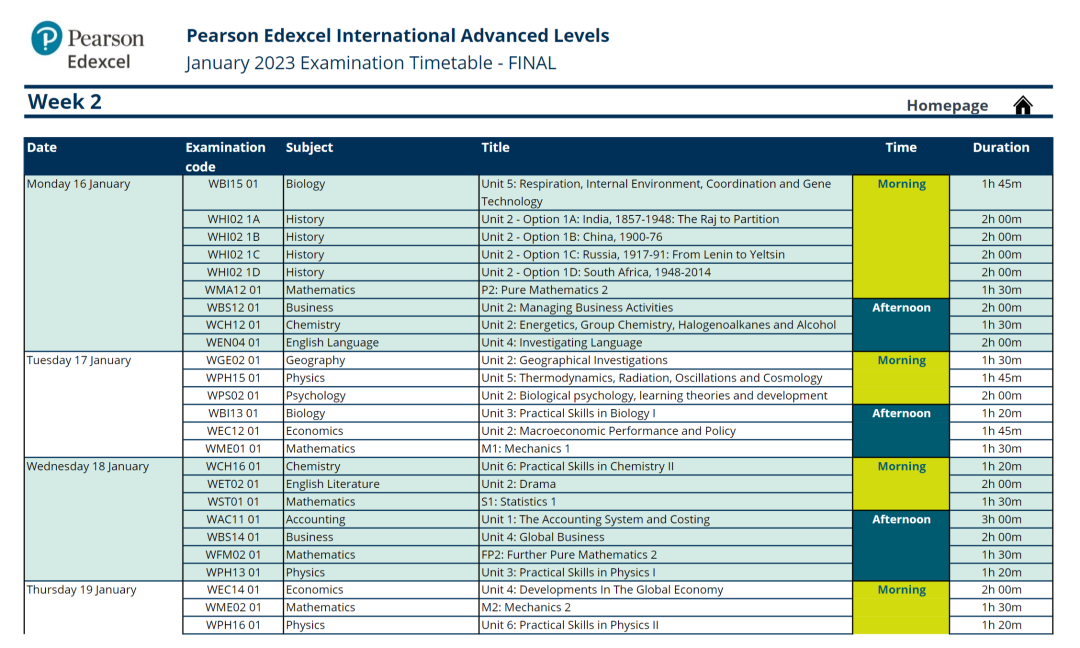
Task: Select the 'Week 2' heading
Action: [65, 102]
